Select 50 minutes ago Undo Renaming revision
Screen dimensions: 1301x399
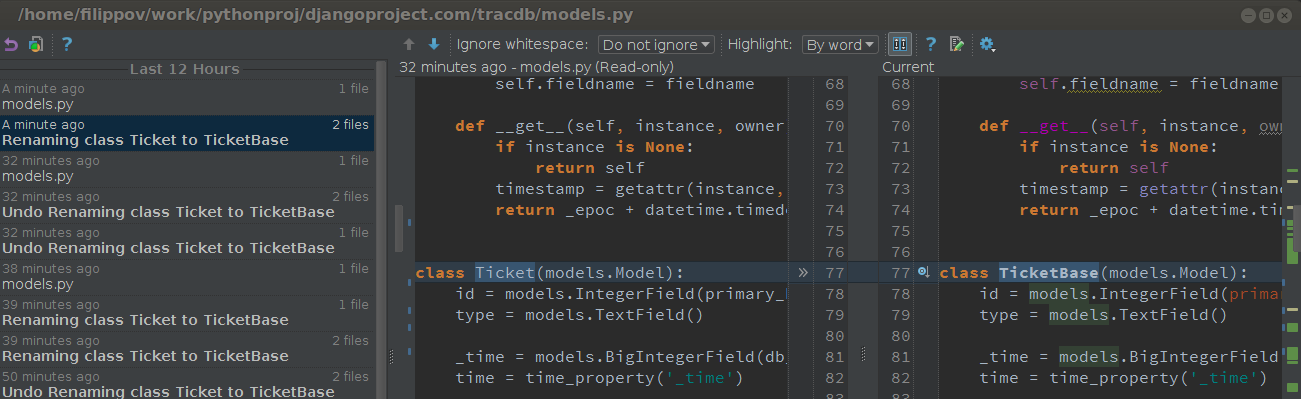(186, 384)
